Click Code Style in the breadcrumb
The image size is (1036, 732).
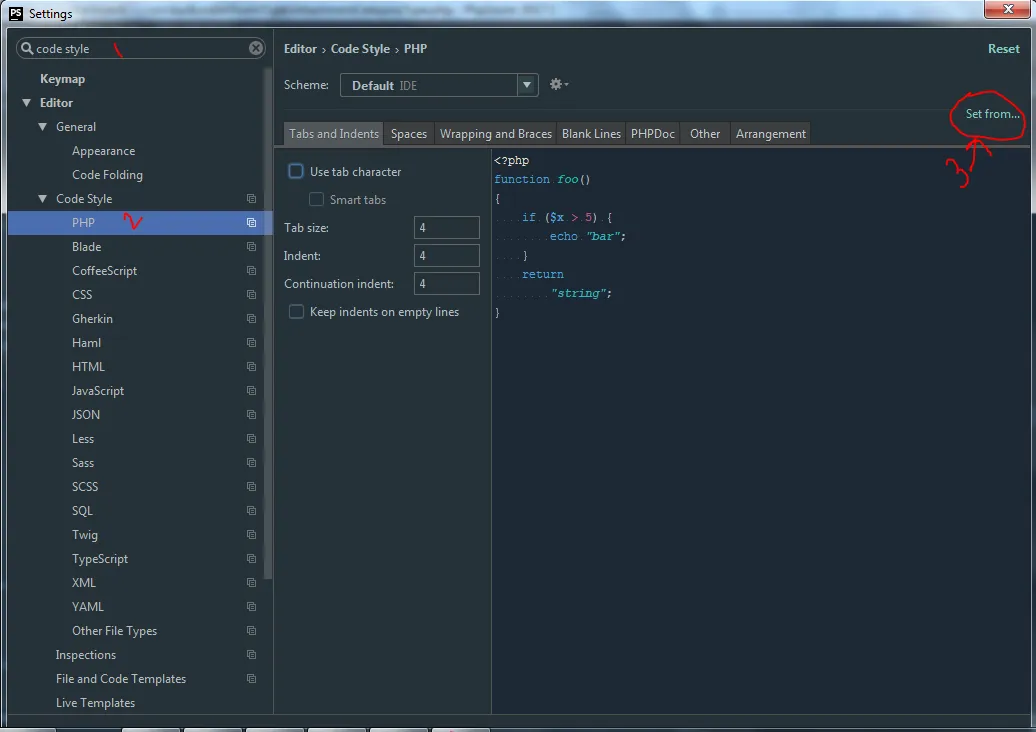pos(360,49)
